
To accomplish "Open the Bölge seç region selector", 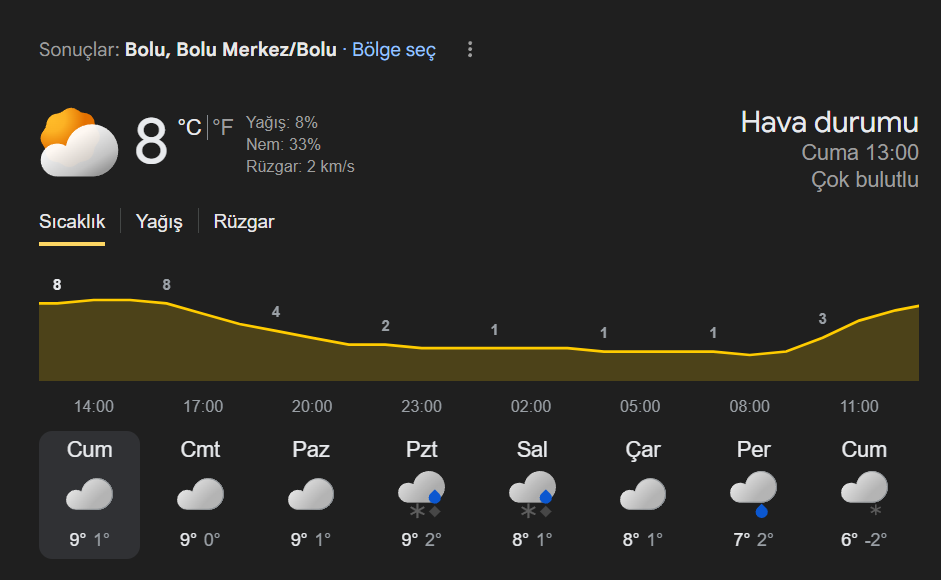I will 394,50.
